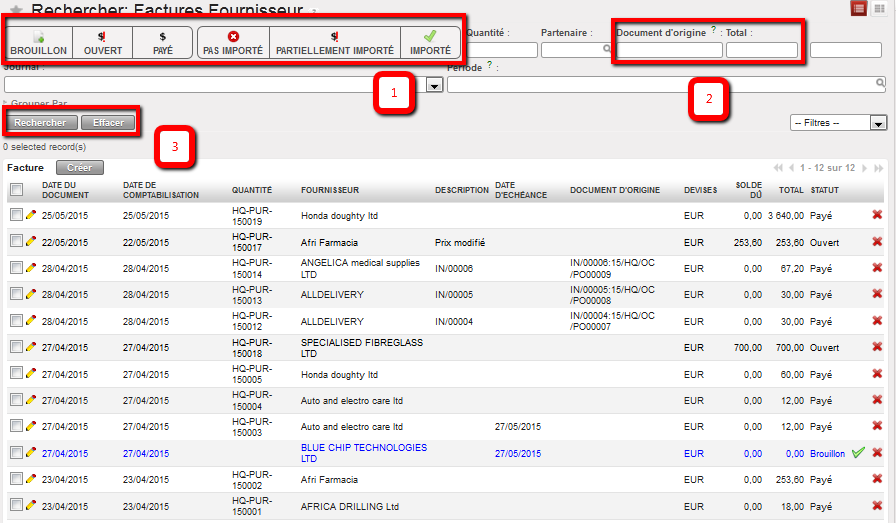Validate the Blue Chip Technologies draft with green check

click(858, 453)
